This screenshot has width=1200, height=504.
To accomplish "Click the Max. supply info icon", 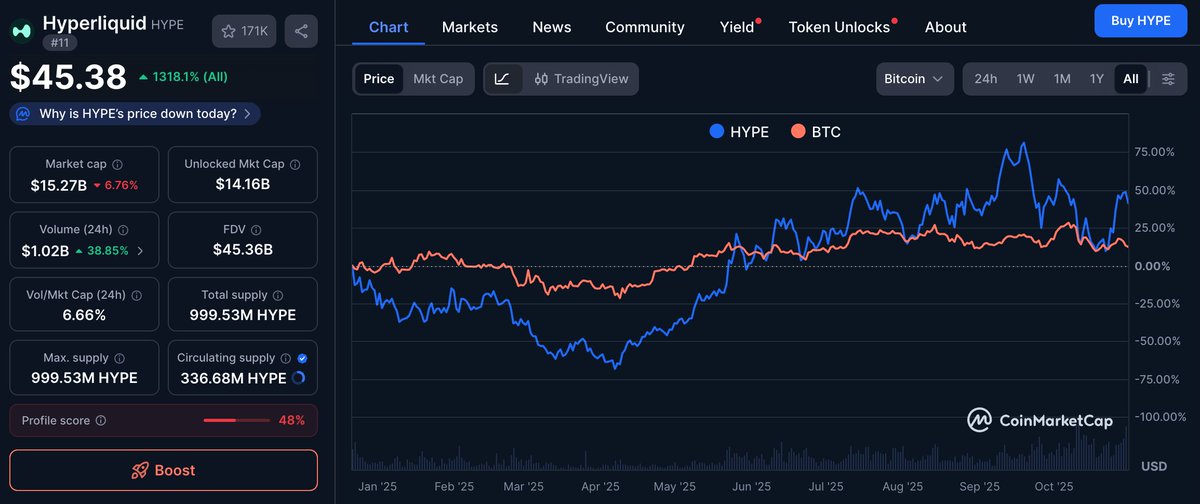I will pyautogui.click(x=119, y=358).
